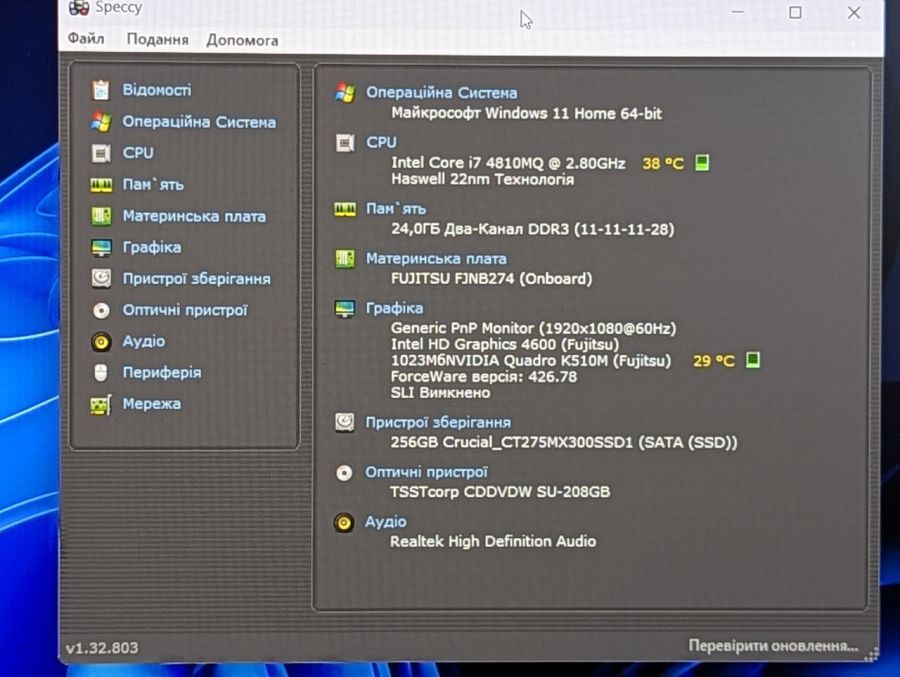Click Графіка heading link in summary

[x=394, y=308]
